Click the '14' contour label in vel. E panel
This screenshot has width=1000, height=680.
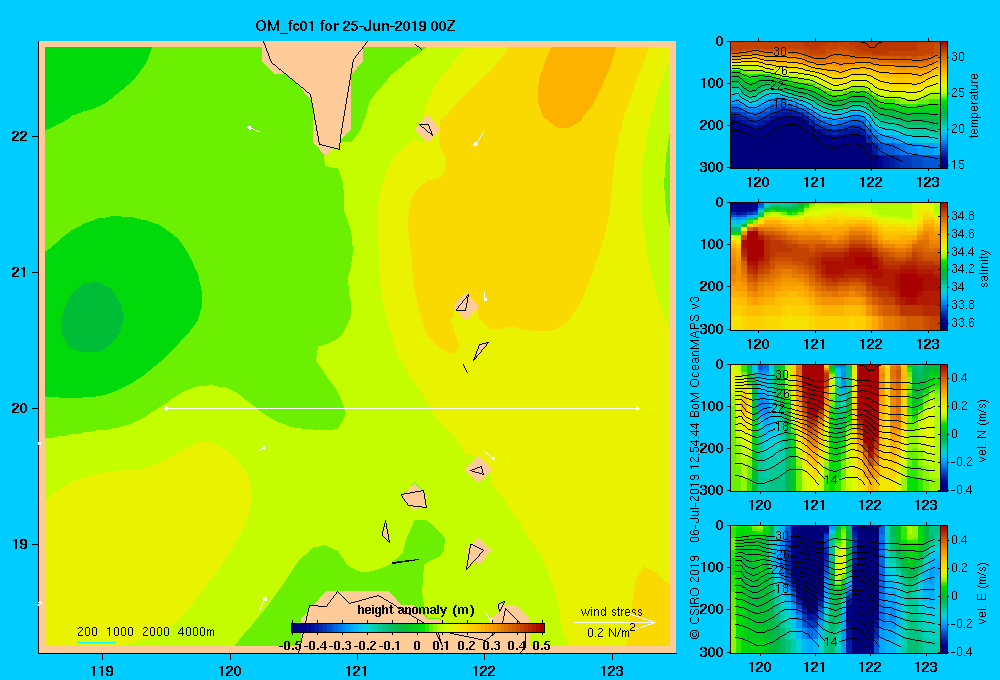[x=830, y=641]
